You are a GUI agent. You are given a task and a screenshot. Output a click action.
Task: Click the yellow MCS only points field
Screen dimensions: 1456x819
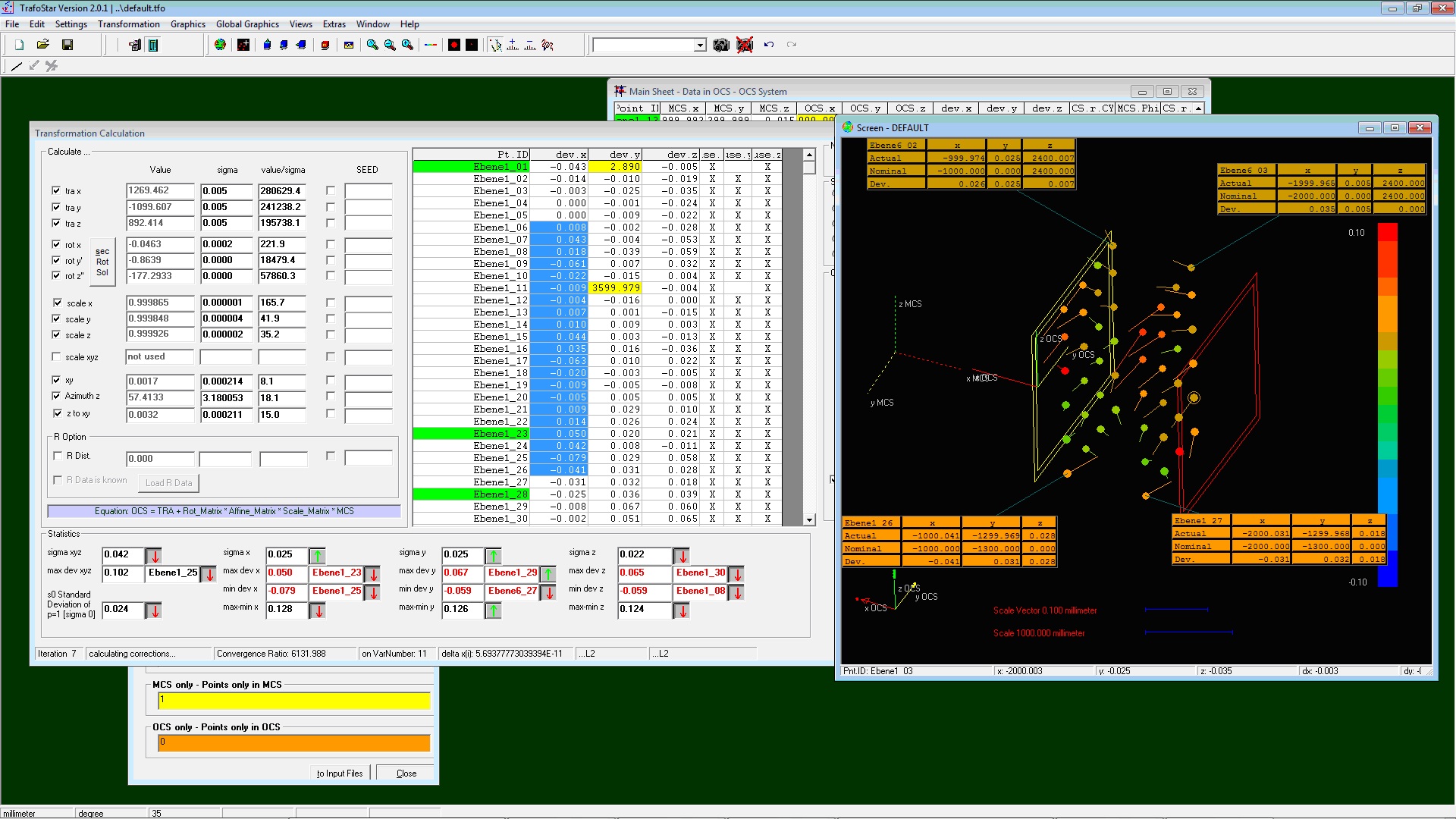(x=294, y=701)
